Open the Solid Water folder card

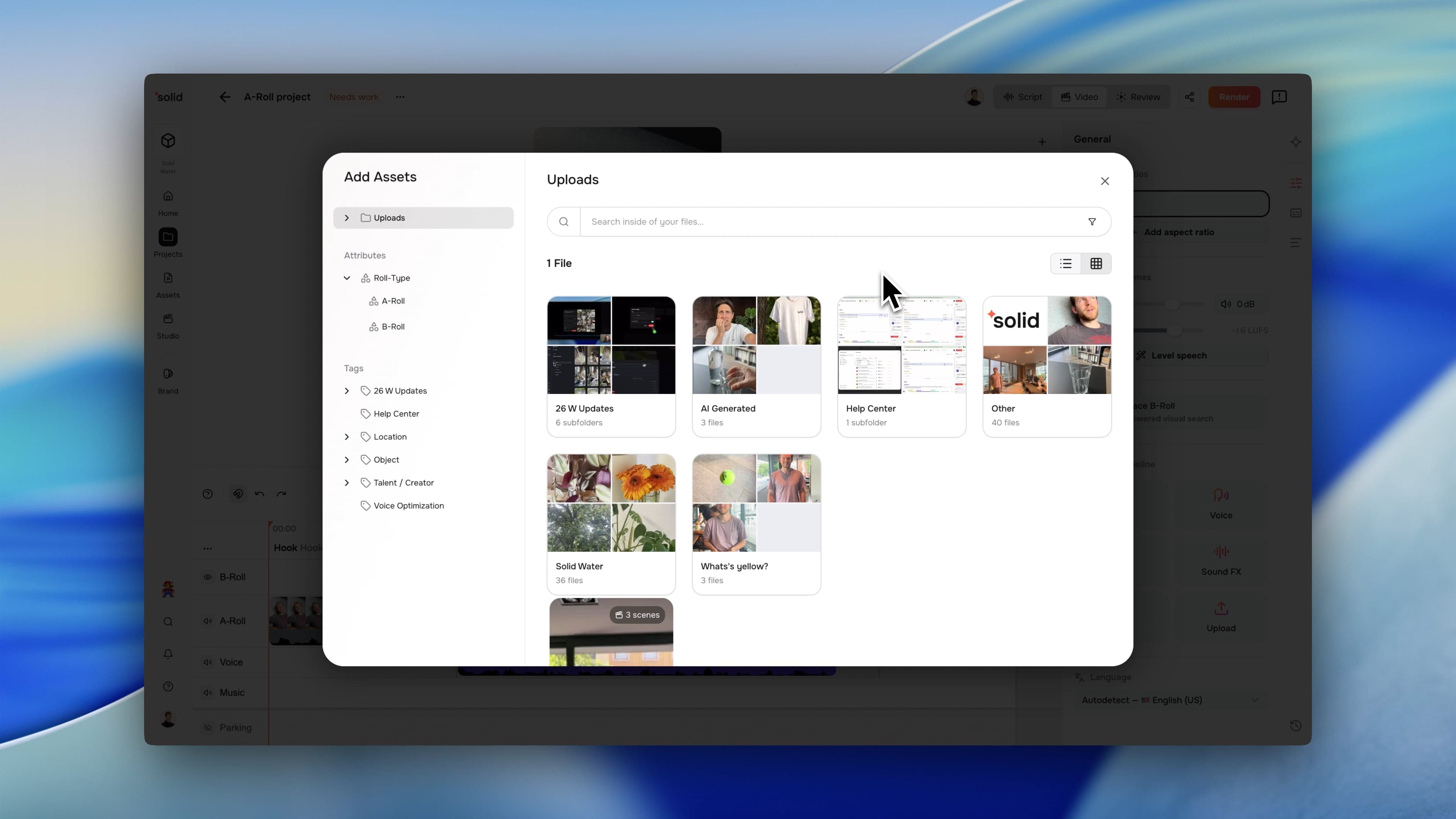click(x=611, y=524)
